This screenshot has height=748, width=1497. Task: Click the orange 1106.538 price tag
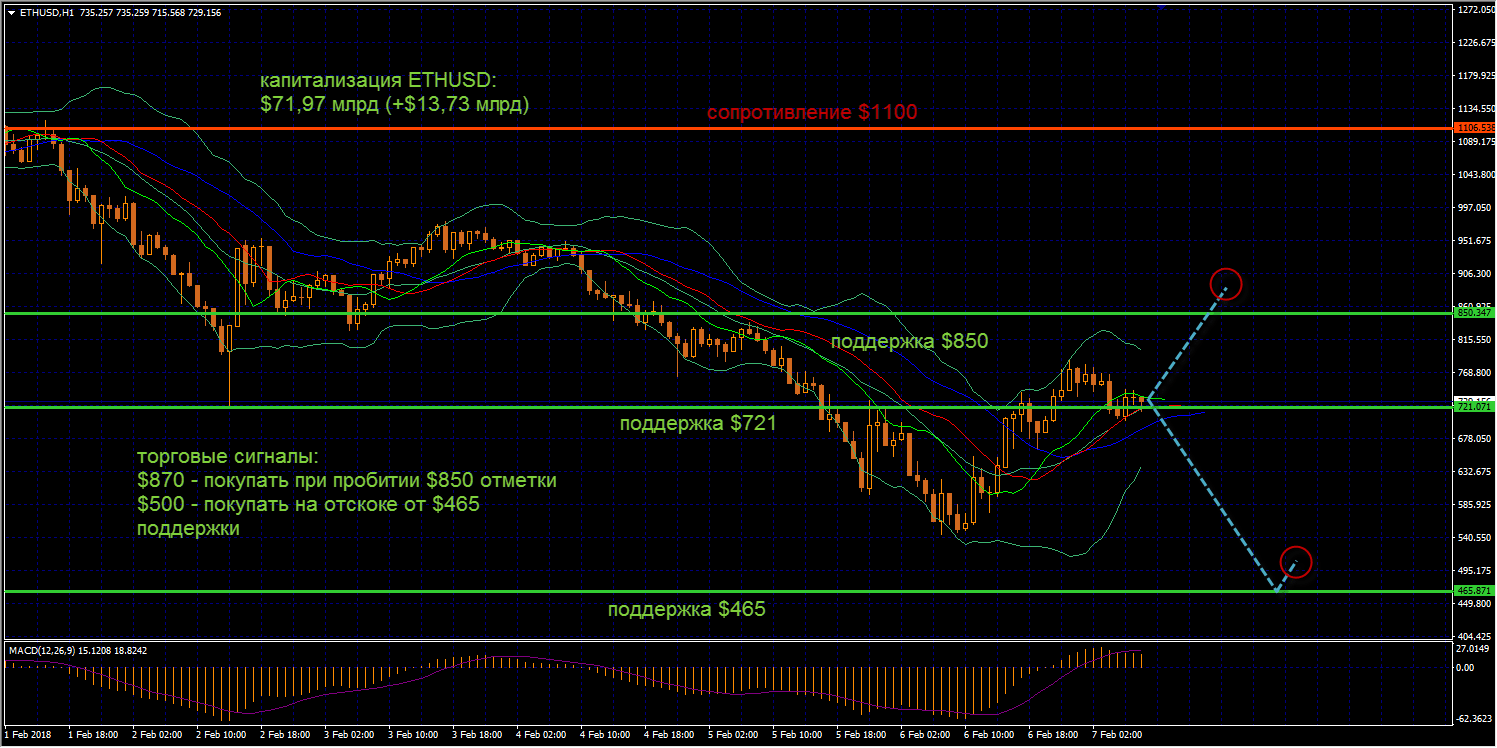1474,128
